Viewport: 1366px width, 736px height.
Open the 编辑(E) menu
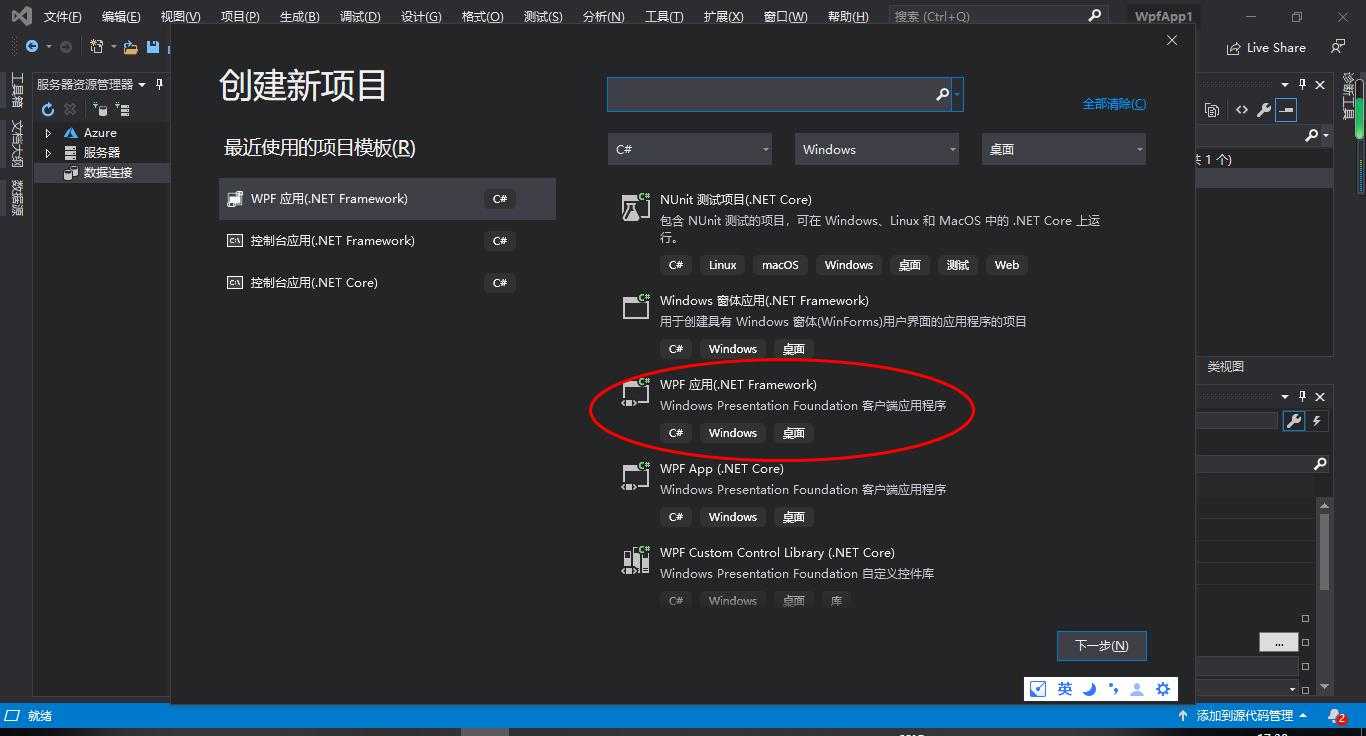tap(121, 17)
